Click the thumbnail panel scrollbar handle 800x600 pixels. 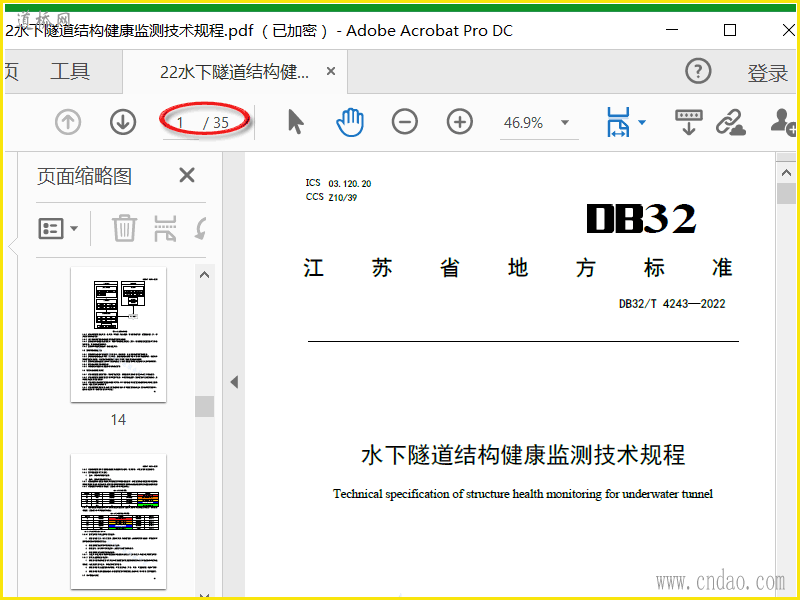(205, 407)
